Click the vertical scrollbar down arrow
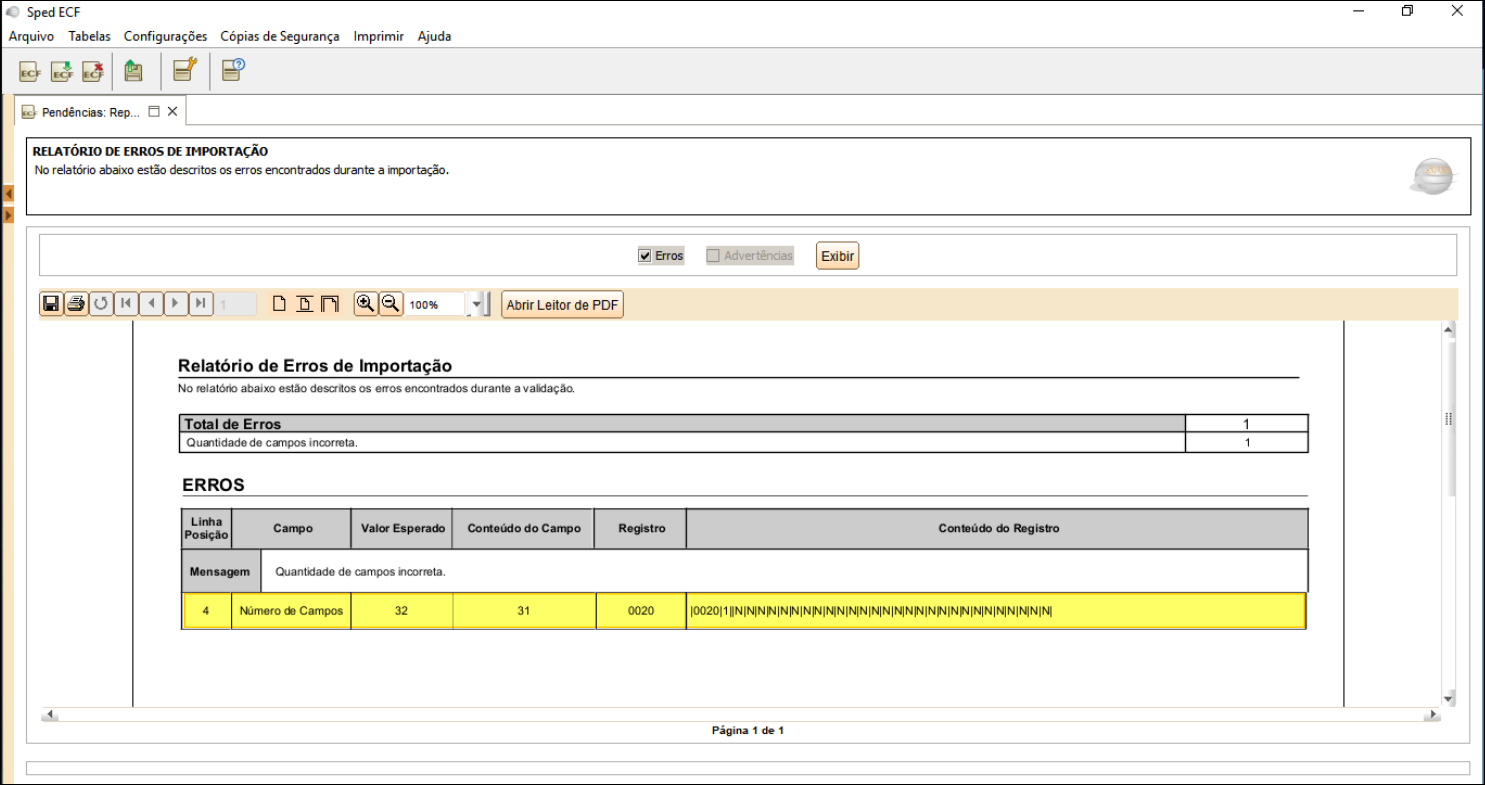The height and width of the screenshot is (785, 1485). pyautogui.click(x=1449, y=698)
